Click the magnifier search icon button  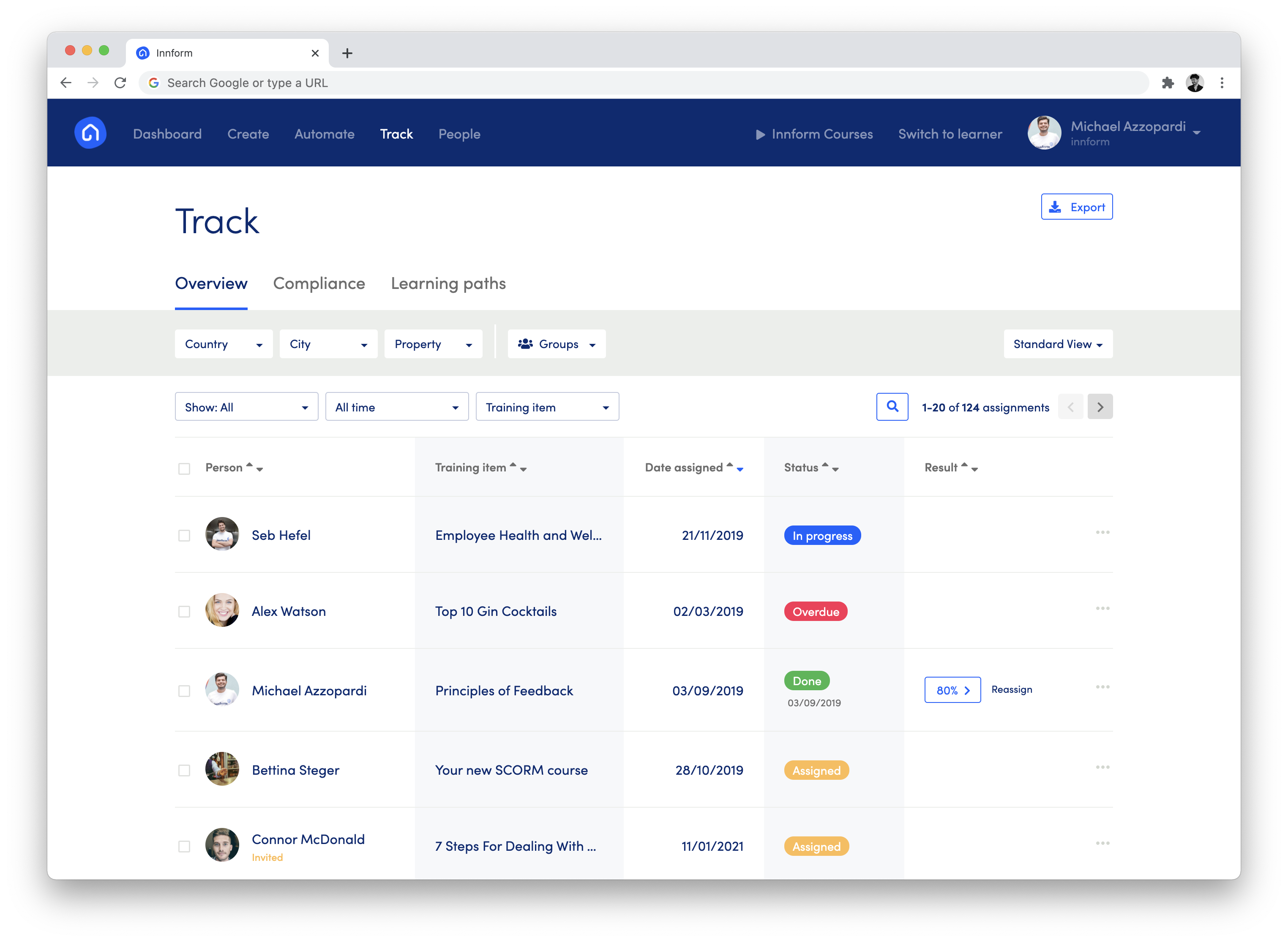[892, 406]
